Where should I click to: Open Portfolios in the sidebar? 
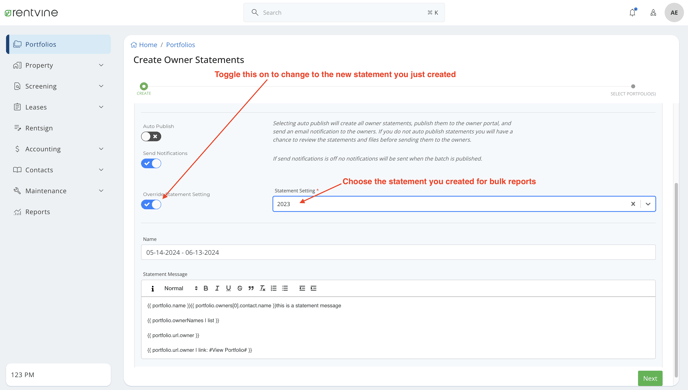click(58, 44)
